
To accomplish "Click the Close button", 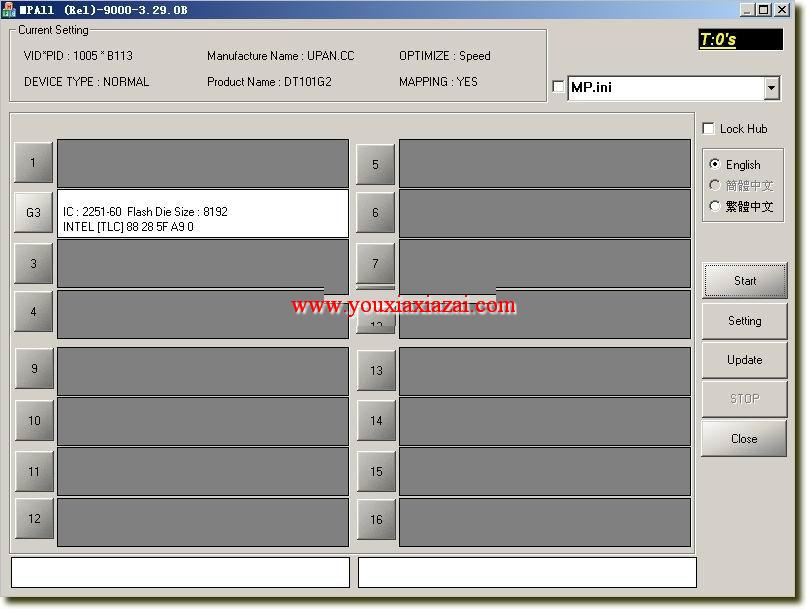I will tap(744, 439).
